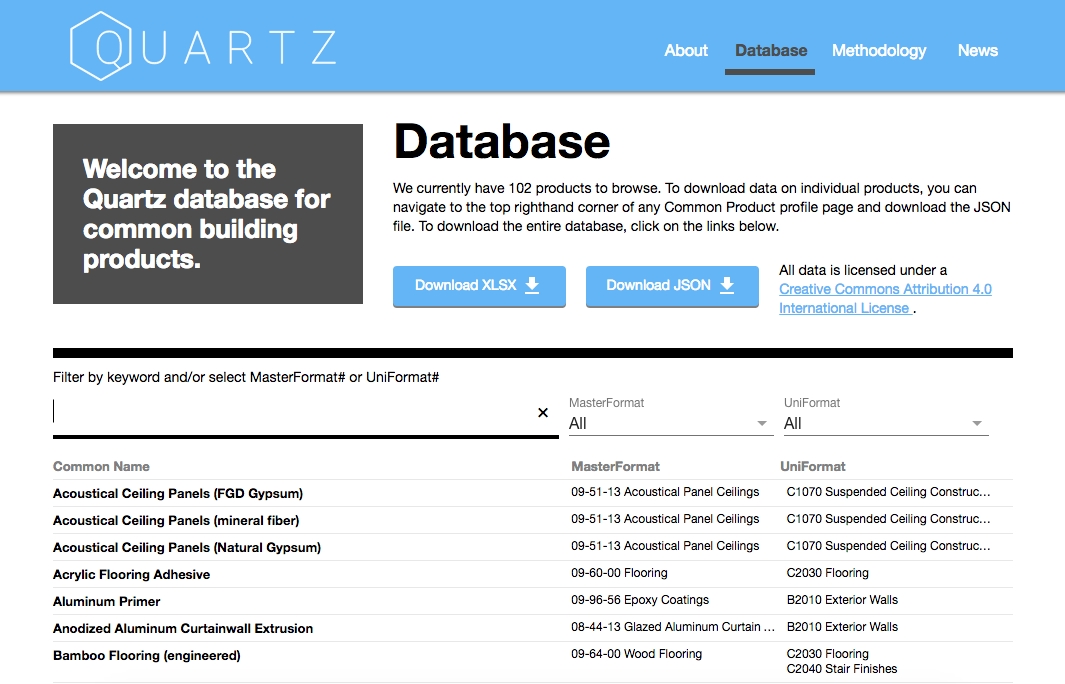The image size is (1065, 684).
Task: Open Bamboo Flooring (engineered) product
Action: tap(147, 655)
